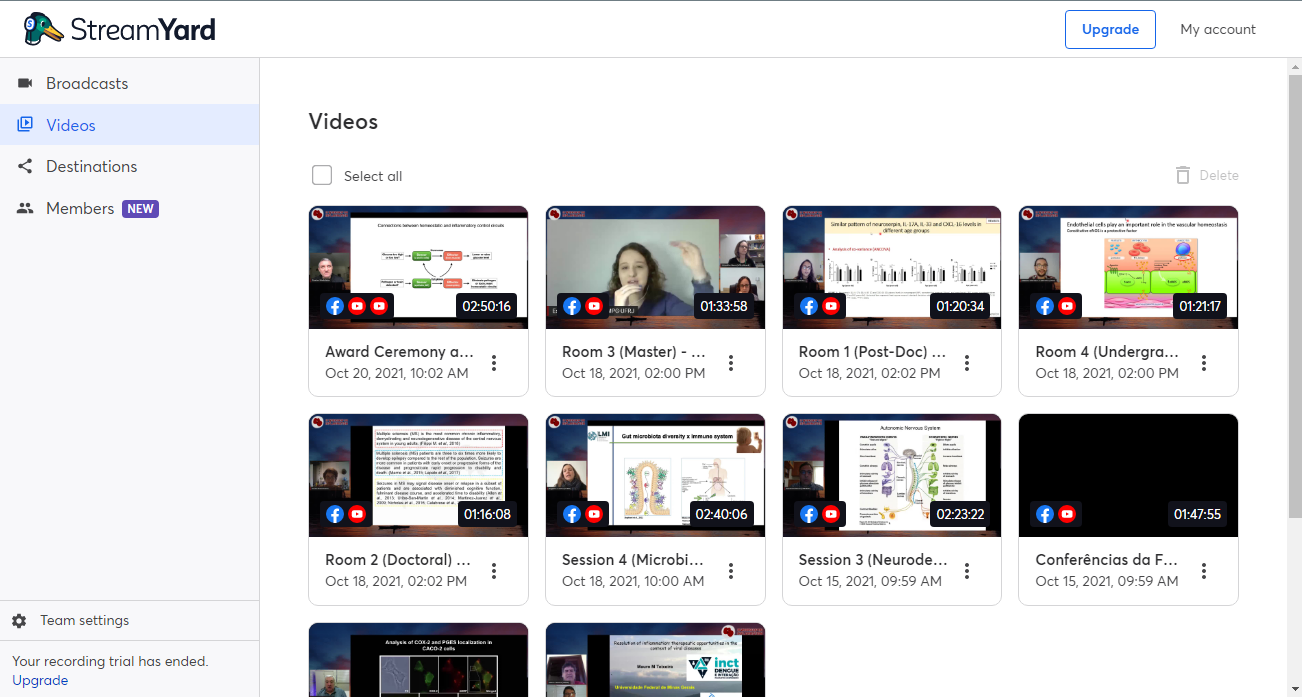
Task: Click the 02:40:06 duration badge
Action: coord(724,514)
